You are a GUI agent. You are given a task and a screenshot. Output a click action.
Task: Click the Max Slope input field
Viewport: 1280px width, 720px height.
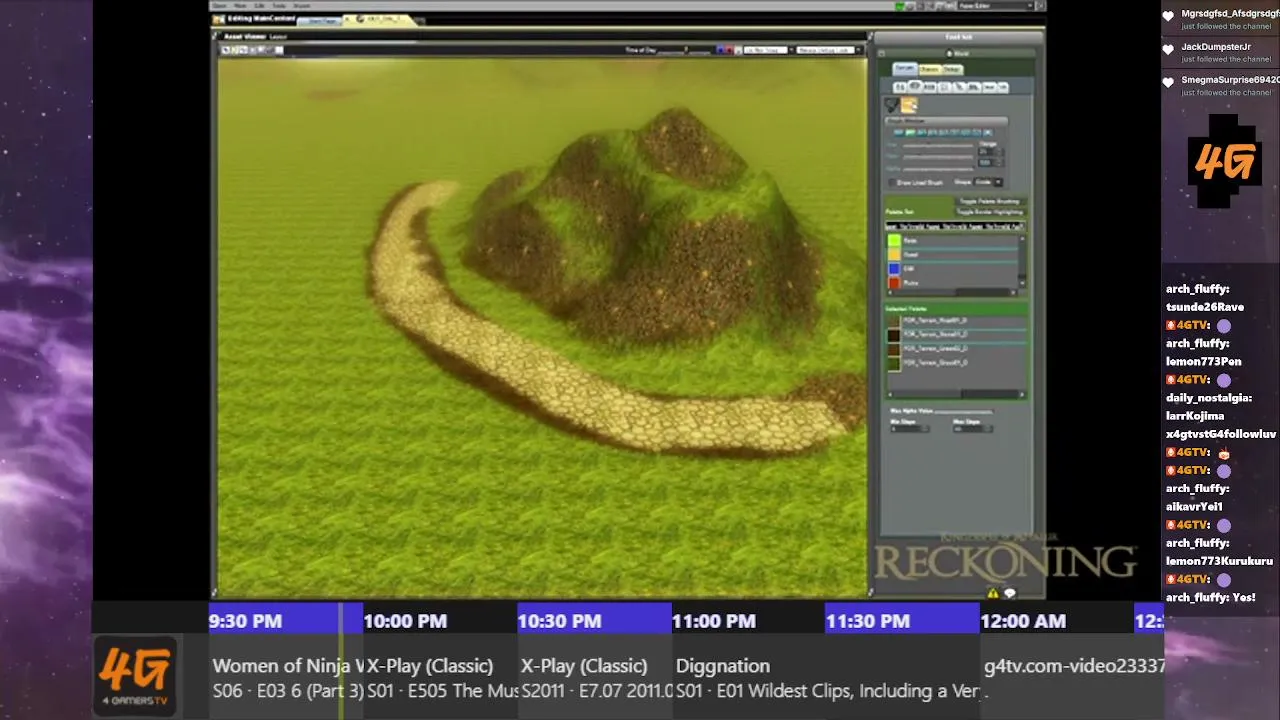coord(972,429)
